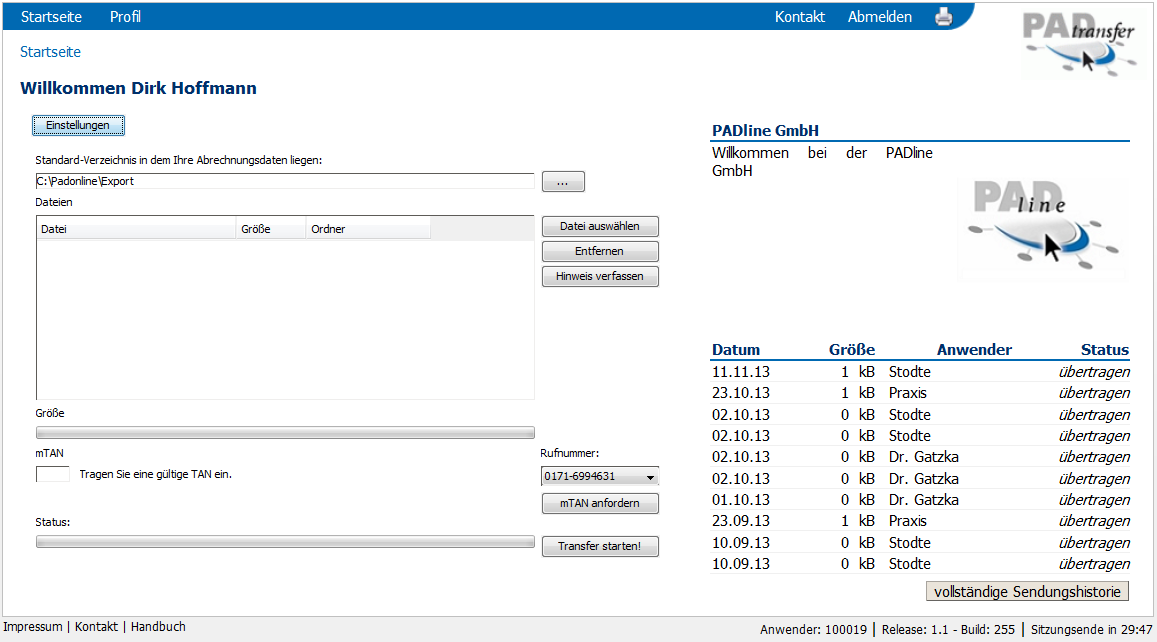1157x642 pixels.
Task: Focus the mTAN input field
Action: [x=53, y=474]
